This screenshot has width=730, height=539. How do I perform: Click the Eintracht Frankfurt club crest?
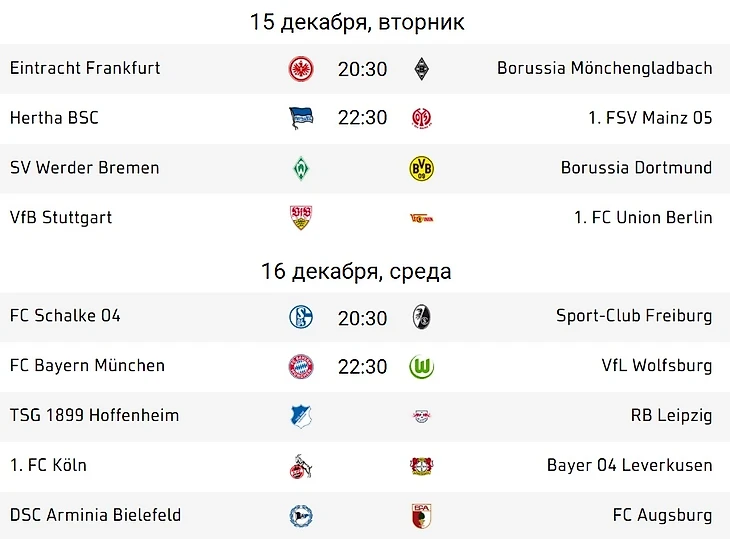click(301, 69)
